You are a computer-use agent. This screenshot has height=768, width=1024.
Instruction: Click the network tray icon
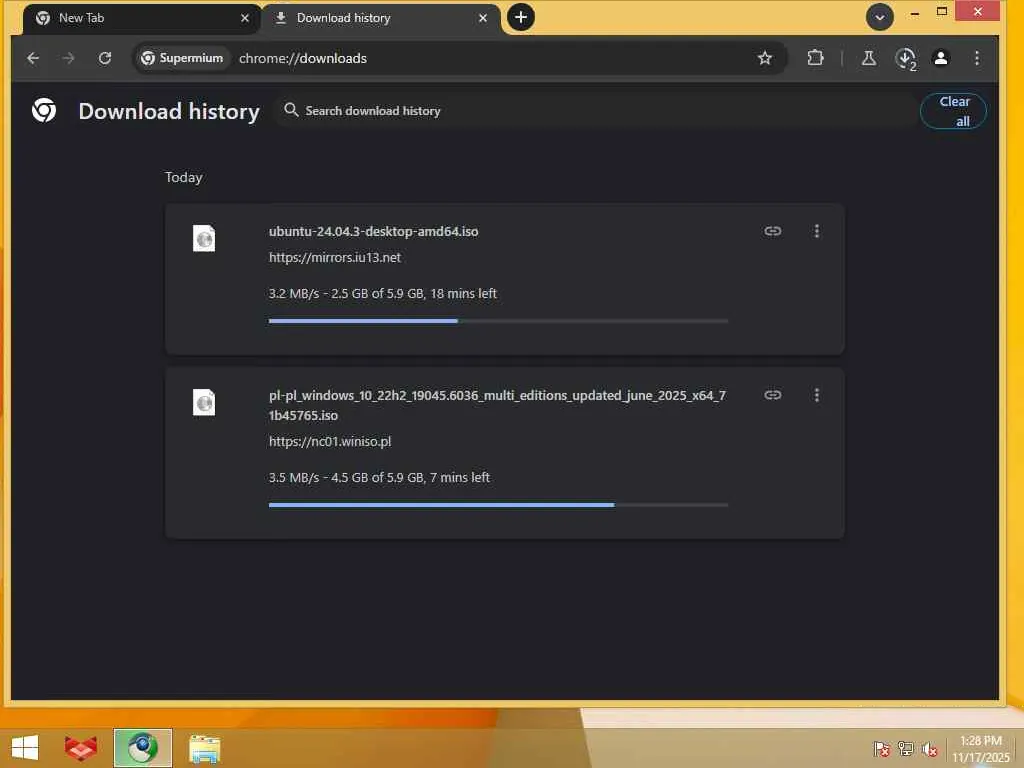906,749
